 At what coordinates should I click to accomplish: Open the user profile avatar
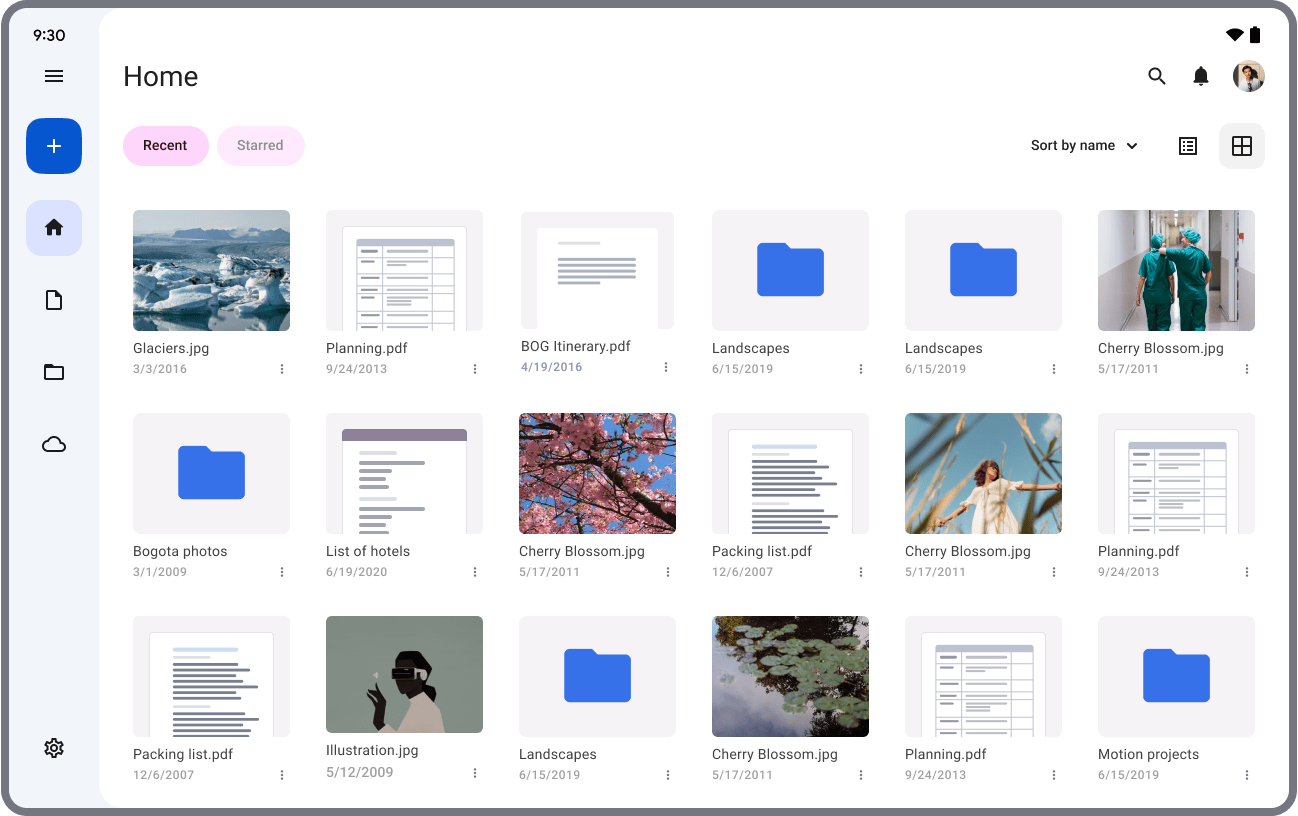[1249, 76]
